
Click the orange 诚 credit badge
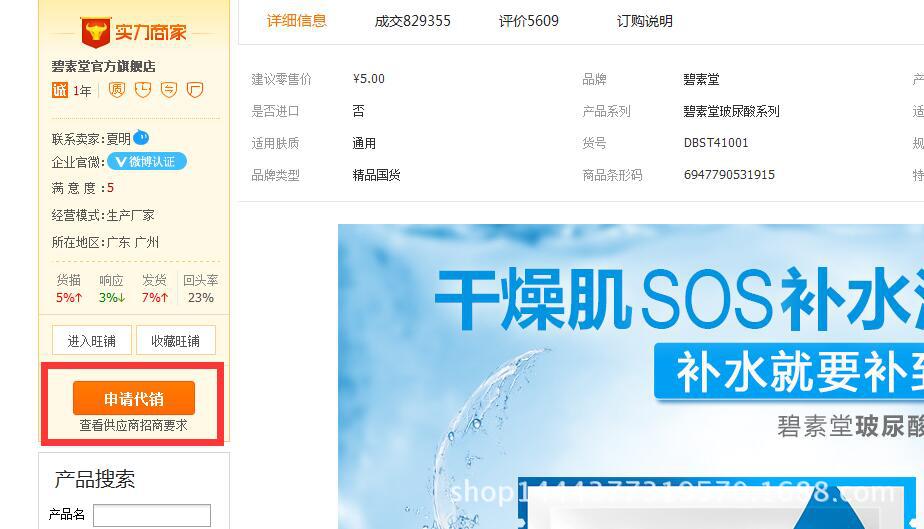tap(60, 90)
